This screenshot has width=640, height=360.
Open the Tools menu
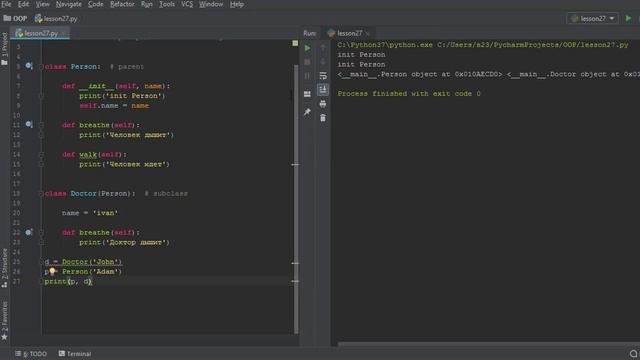tap(167, 4)
